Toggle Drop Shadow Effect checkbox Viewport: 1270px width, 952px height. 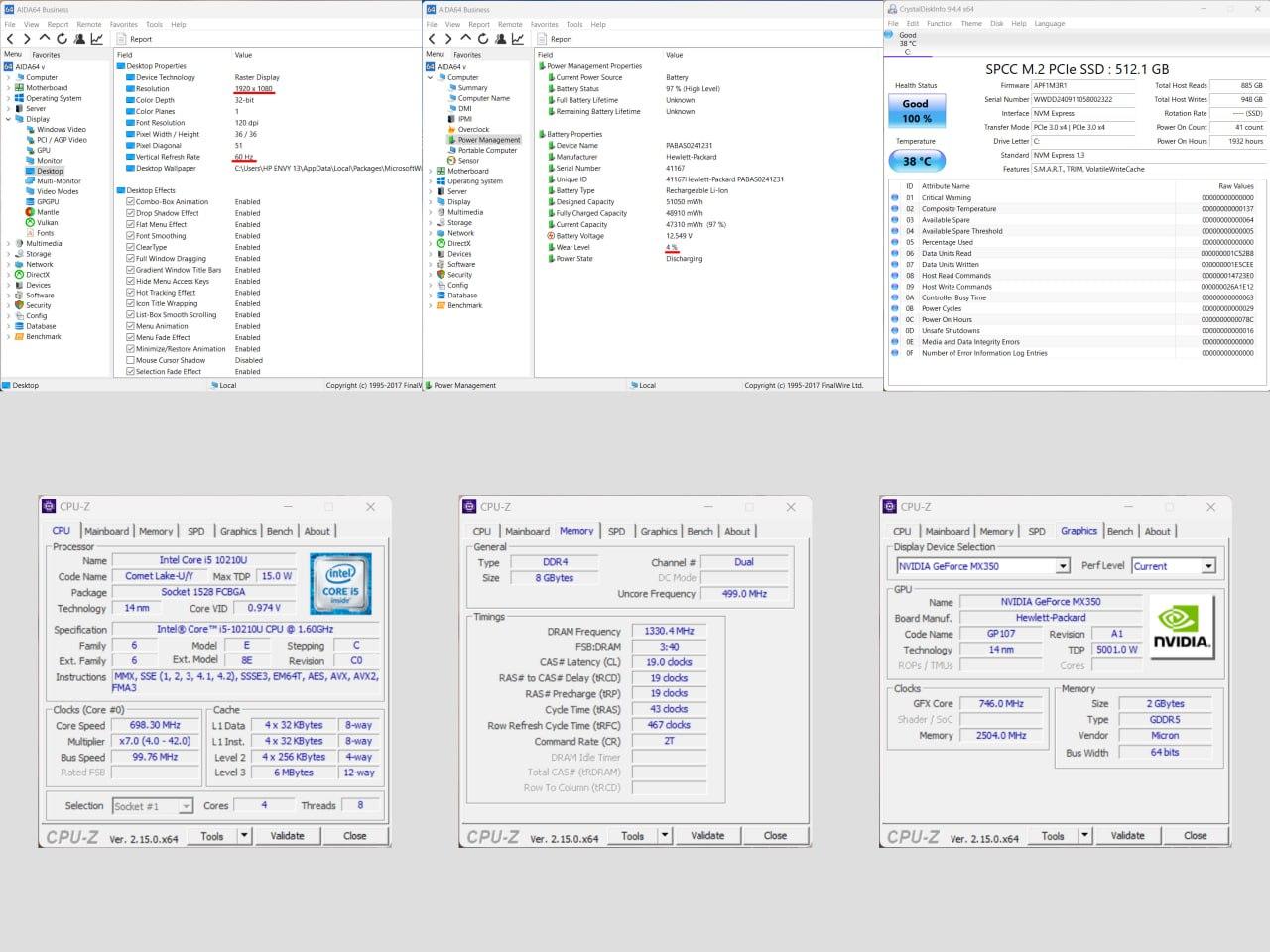coord(130,213)
